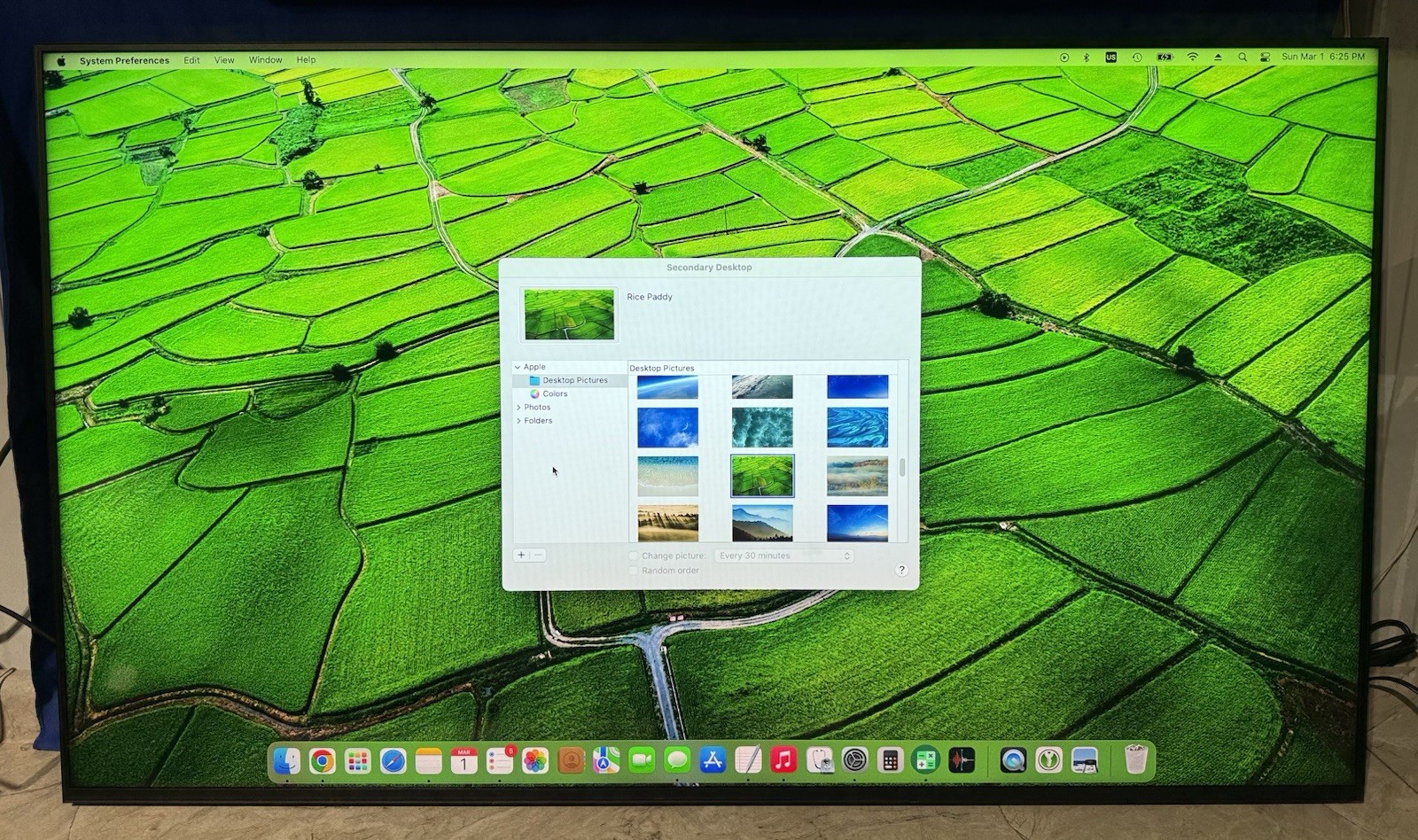Open the Trash in the Dock
This screenshot has height=840, width=1418.
point(1135,760)
